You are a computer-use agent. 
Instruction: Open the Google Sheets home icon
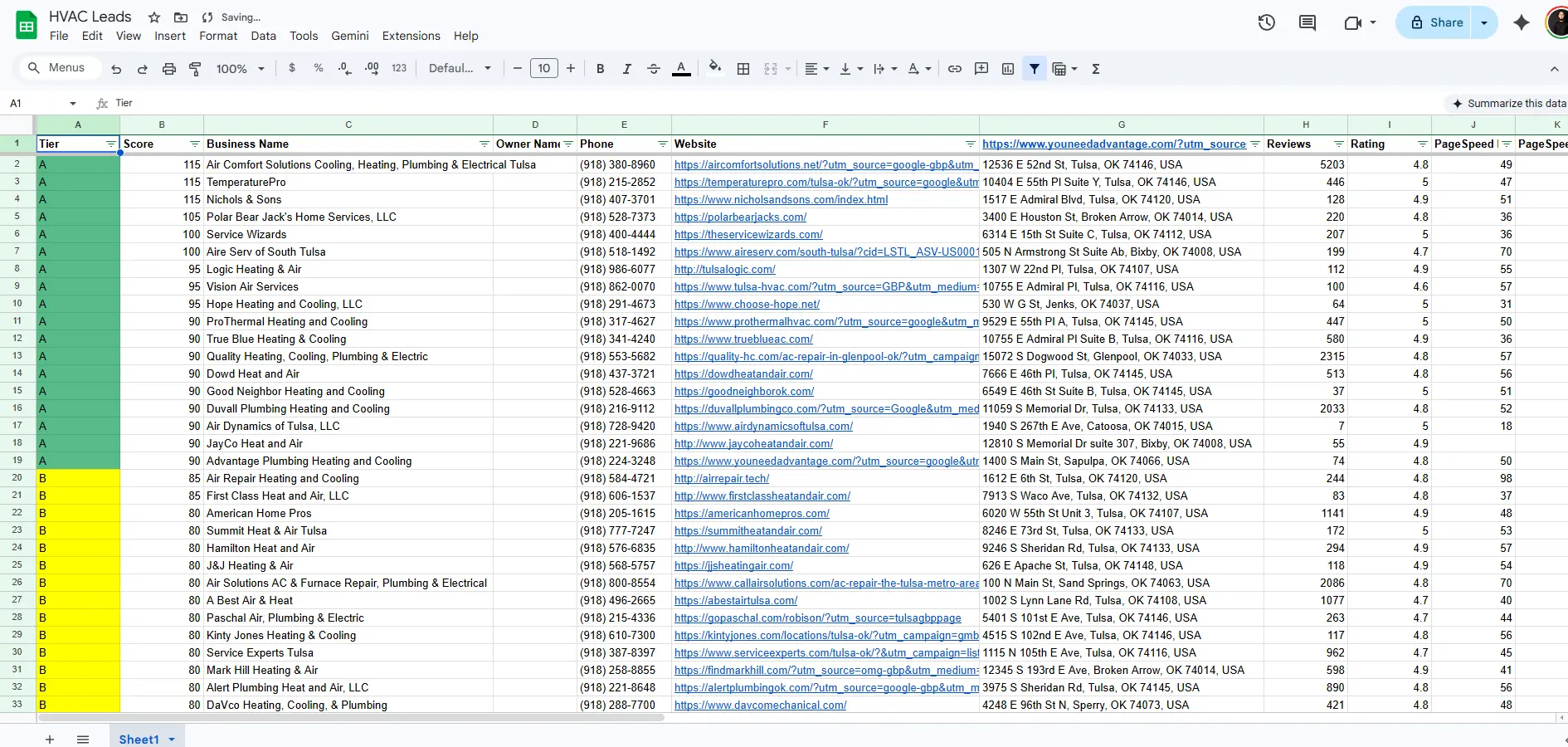coord(27,25)
